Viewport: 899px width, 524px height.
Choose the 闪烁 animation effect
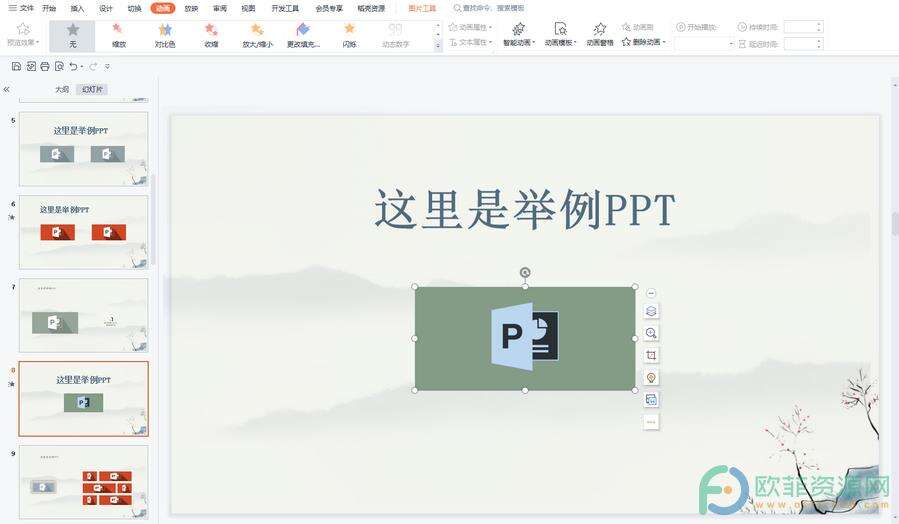click(x=349, y=35)
